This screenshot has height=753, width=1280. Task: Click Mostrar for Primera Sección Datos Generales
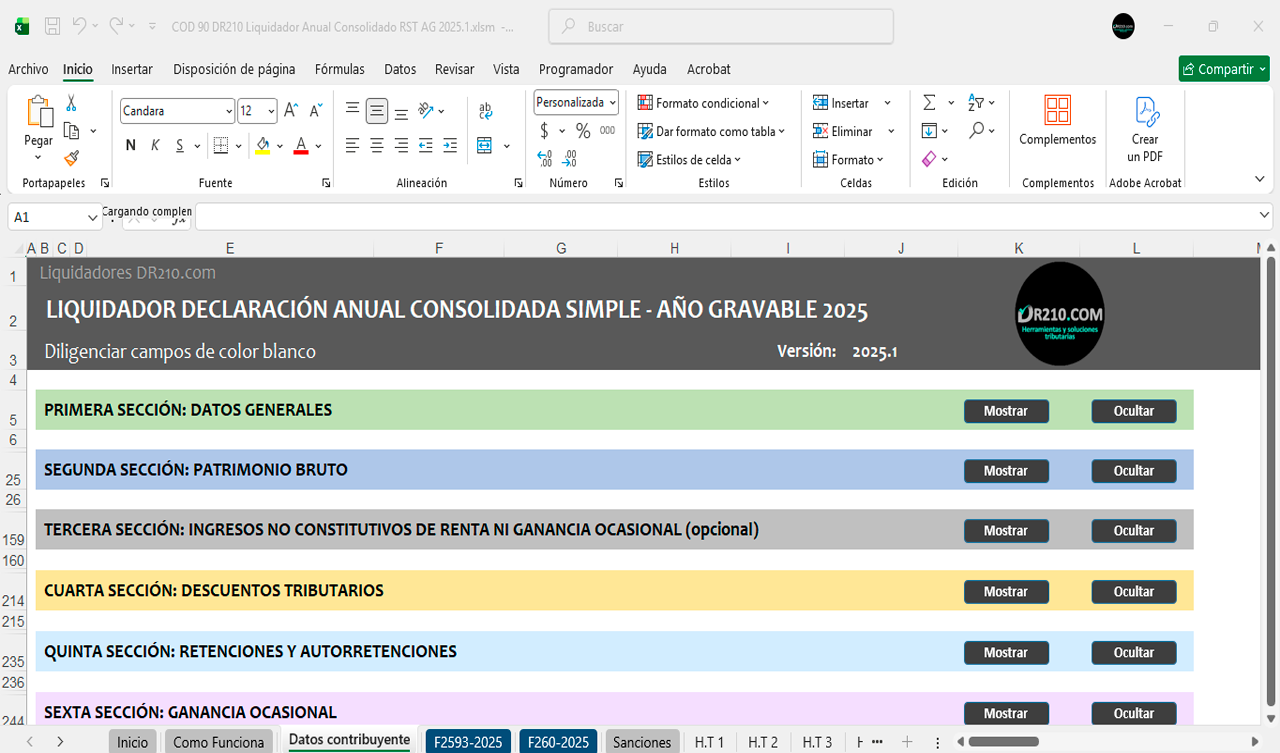click(x=1006, y=411)
